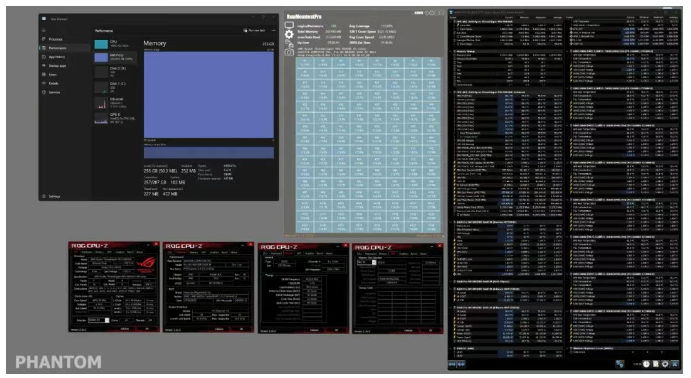Toggle Task Manager hamburger navigation menu
The image size is (691, 378).
click(44, 30)
